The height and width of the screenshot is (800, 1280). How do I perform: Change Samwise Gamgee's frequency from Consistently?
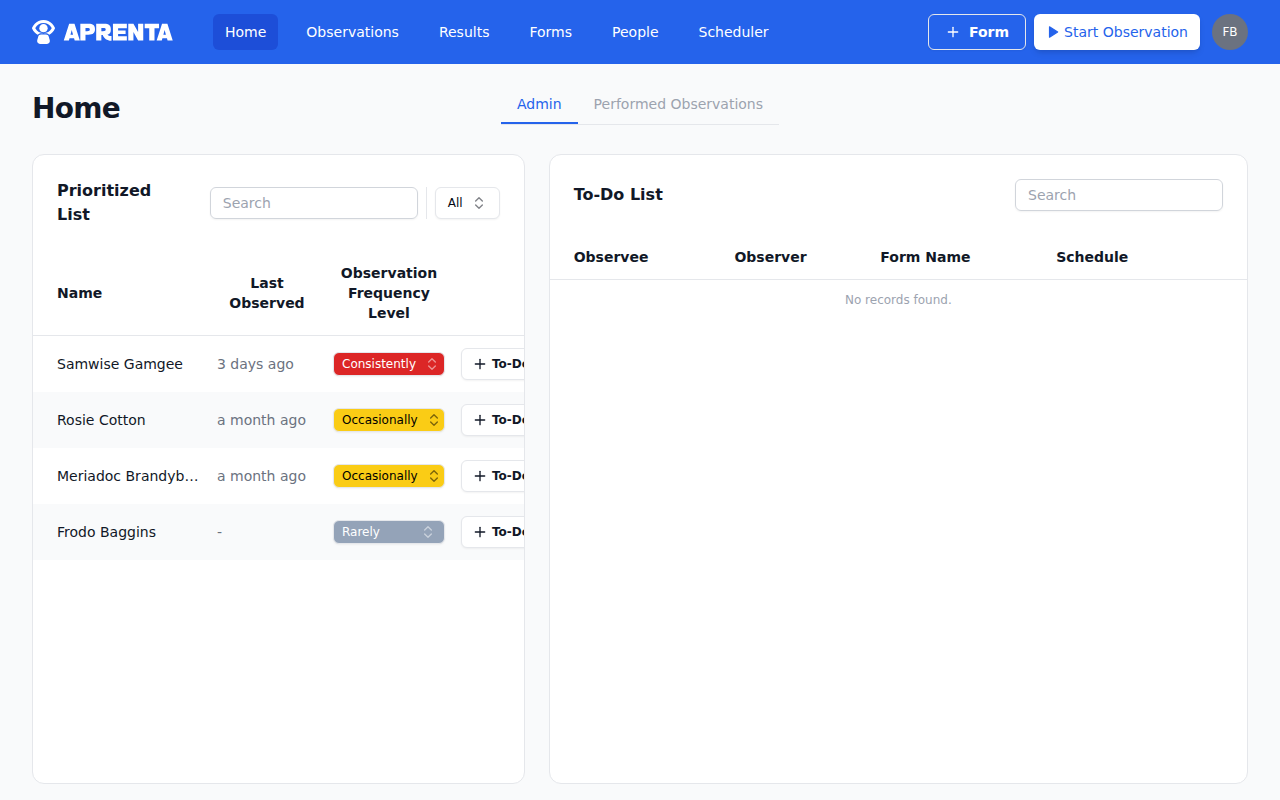[x=388, y=364]
